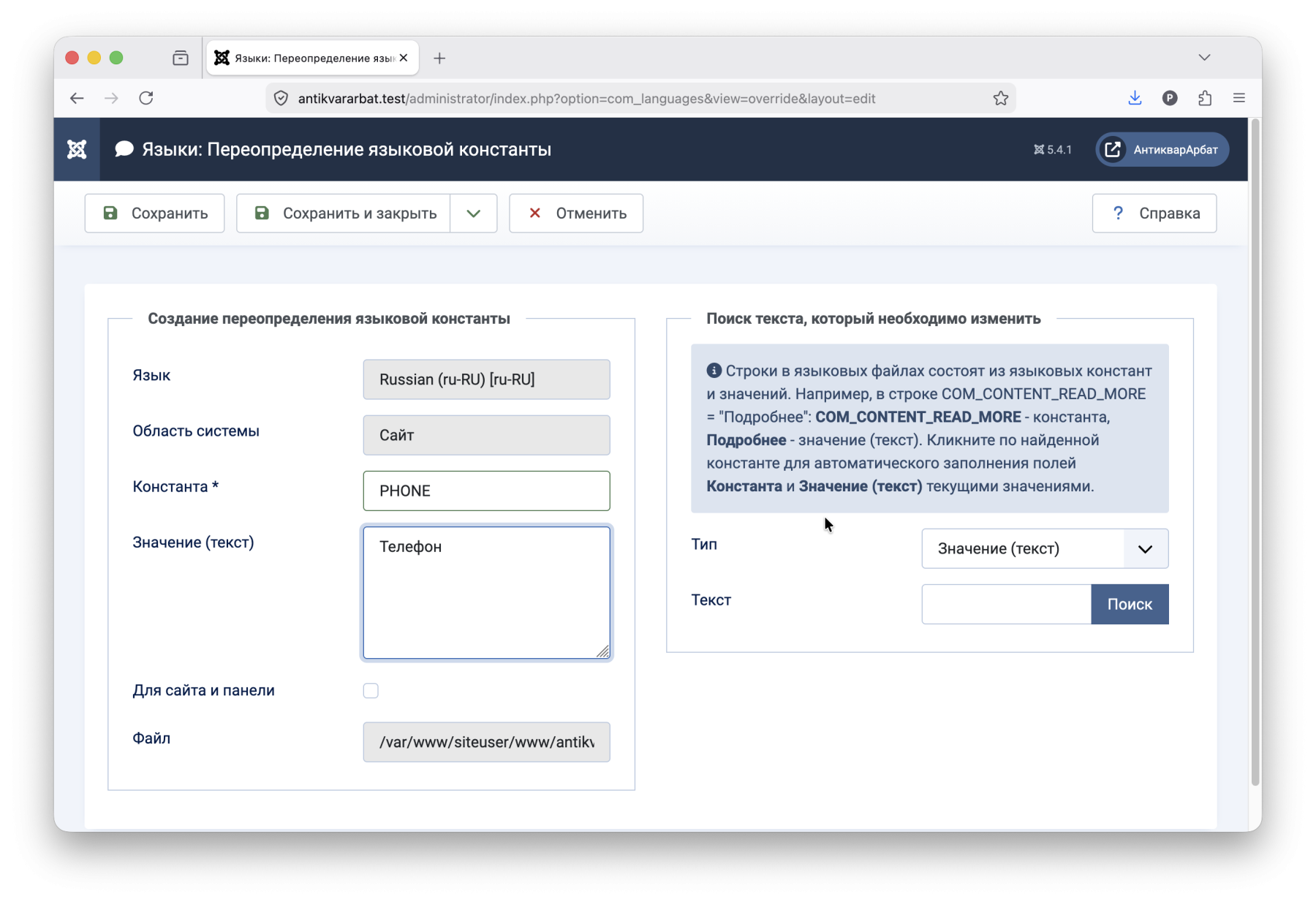Open the browser profile icon

click(x=1169, y=98)
